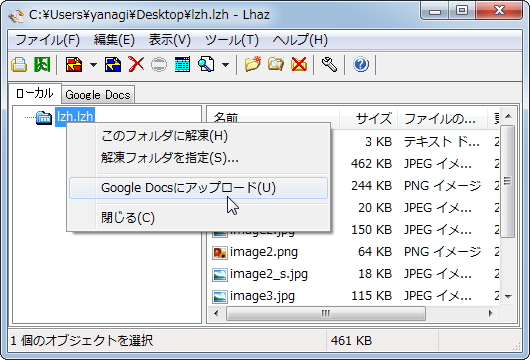Image resolution: width=530 pixels, height=360 pixels.
Task: Click the new folder icon with sparkle
Action: pos(253,64)
